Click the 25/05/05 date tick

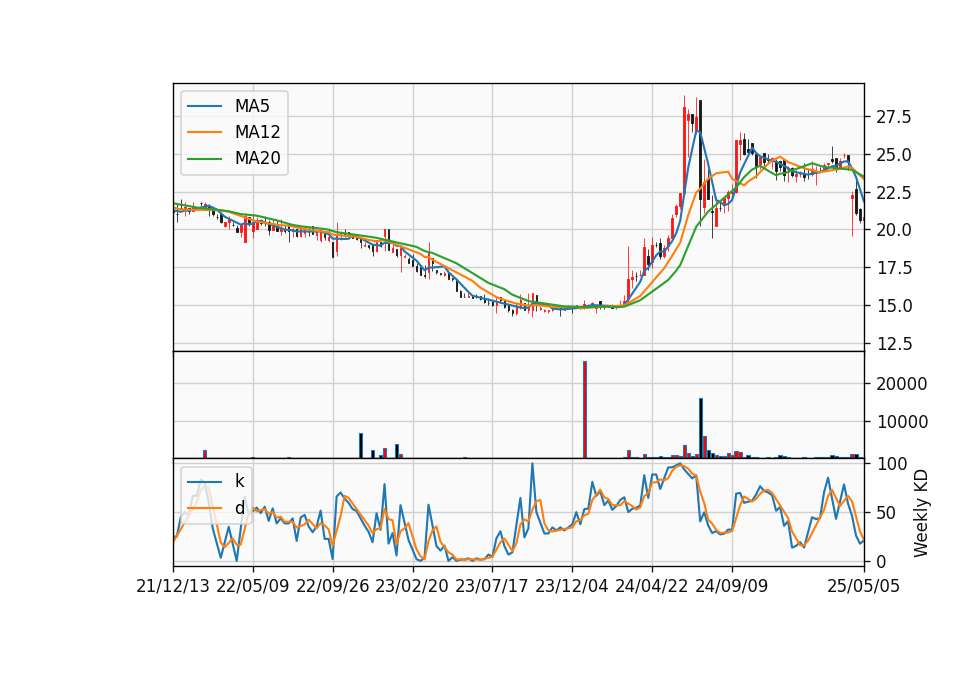point(864,586)
